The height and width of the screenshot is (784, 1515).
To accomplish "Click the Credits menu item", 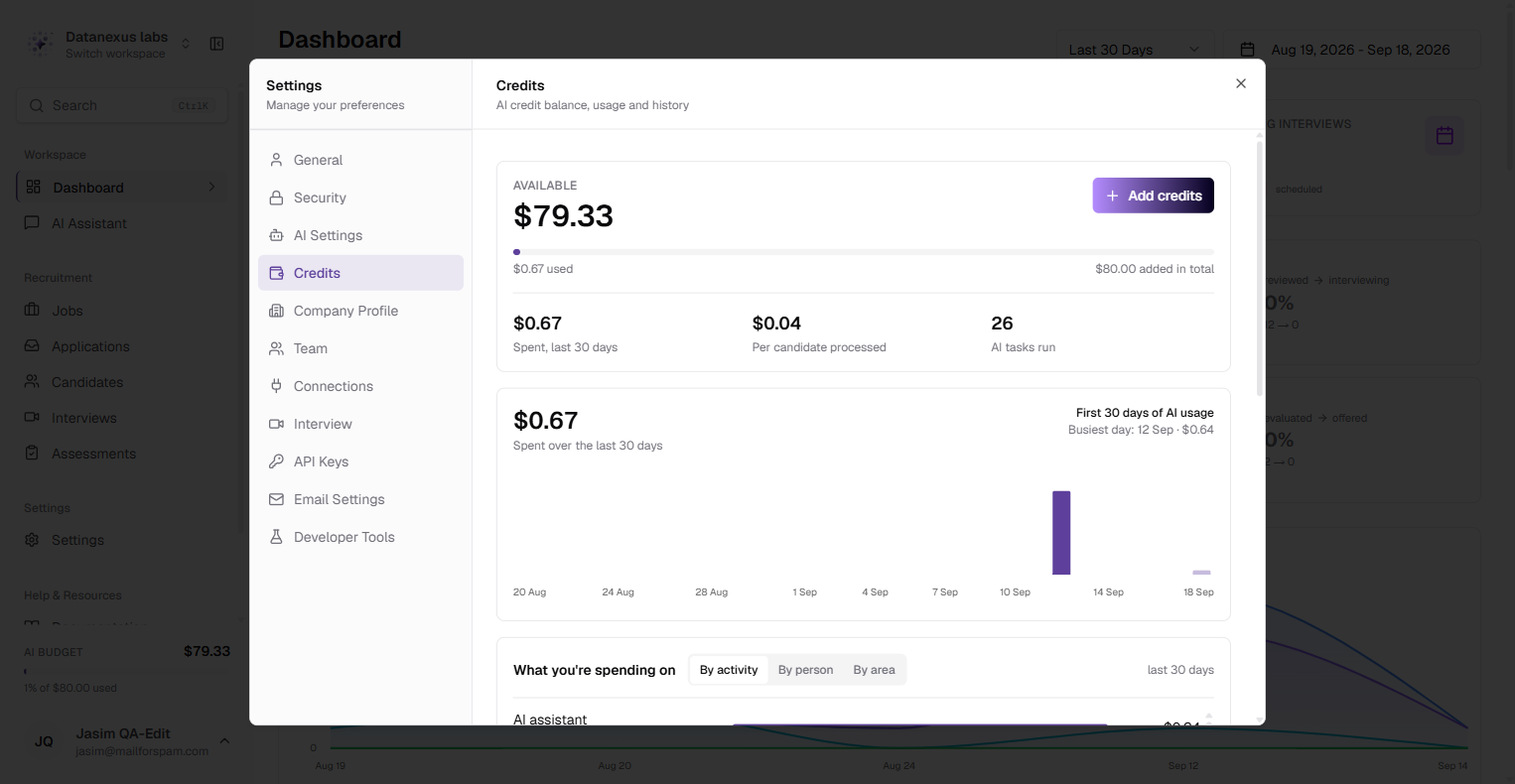I will 360,273.
